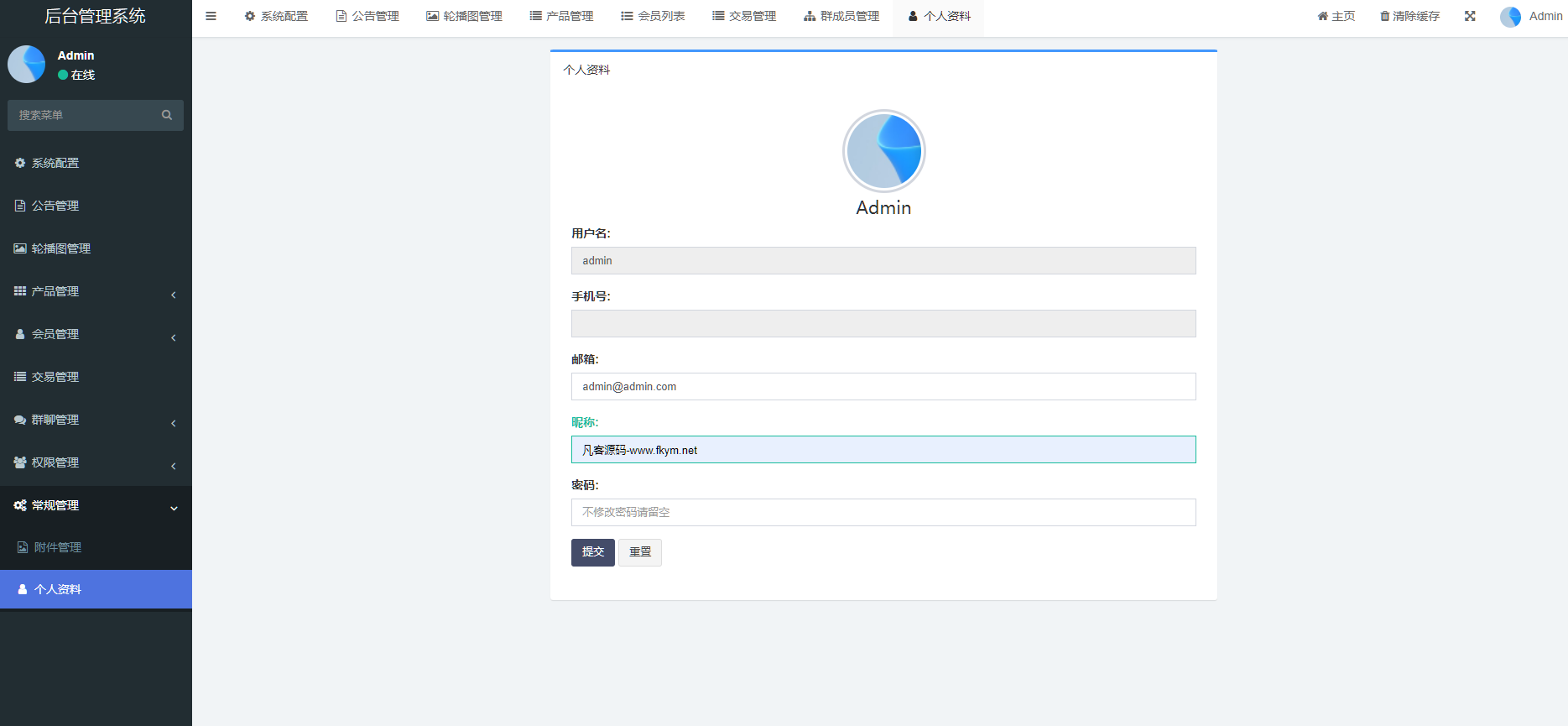1568x726 pixels.
Task: Click the large Admin profile avatar
Action: coord(883,151)
